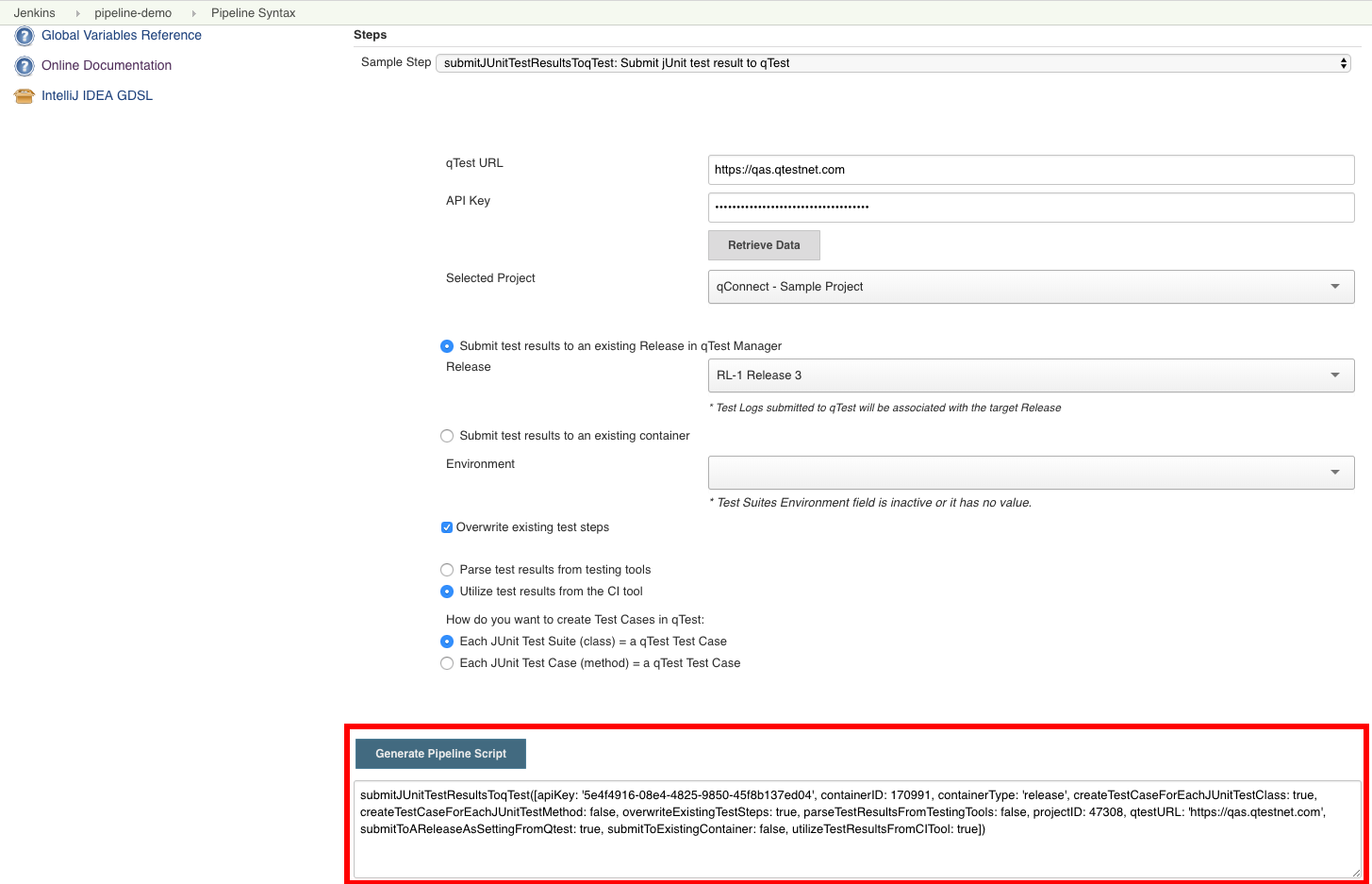
Task: Navigate to pipeline-demo breadcrumb item
Action: click(x=133, y=13)
